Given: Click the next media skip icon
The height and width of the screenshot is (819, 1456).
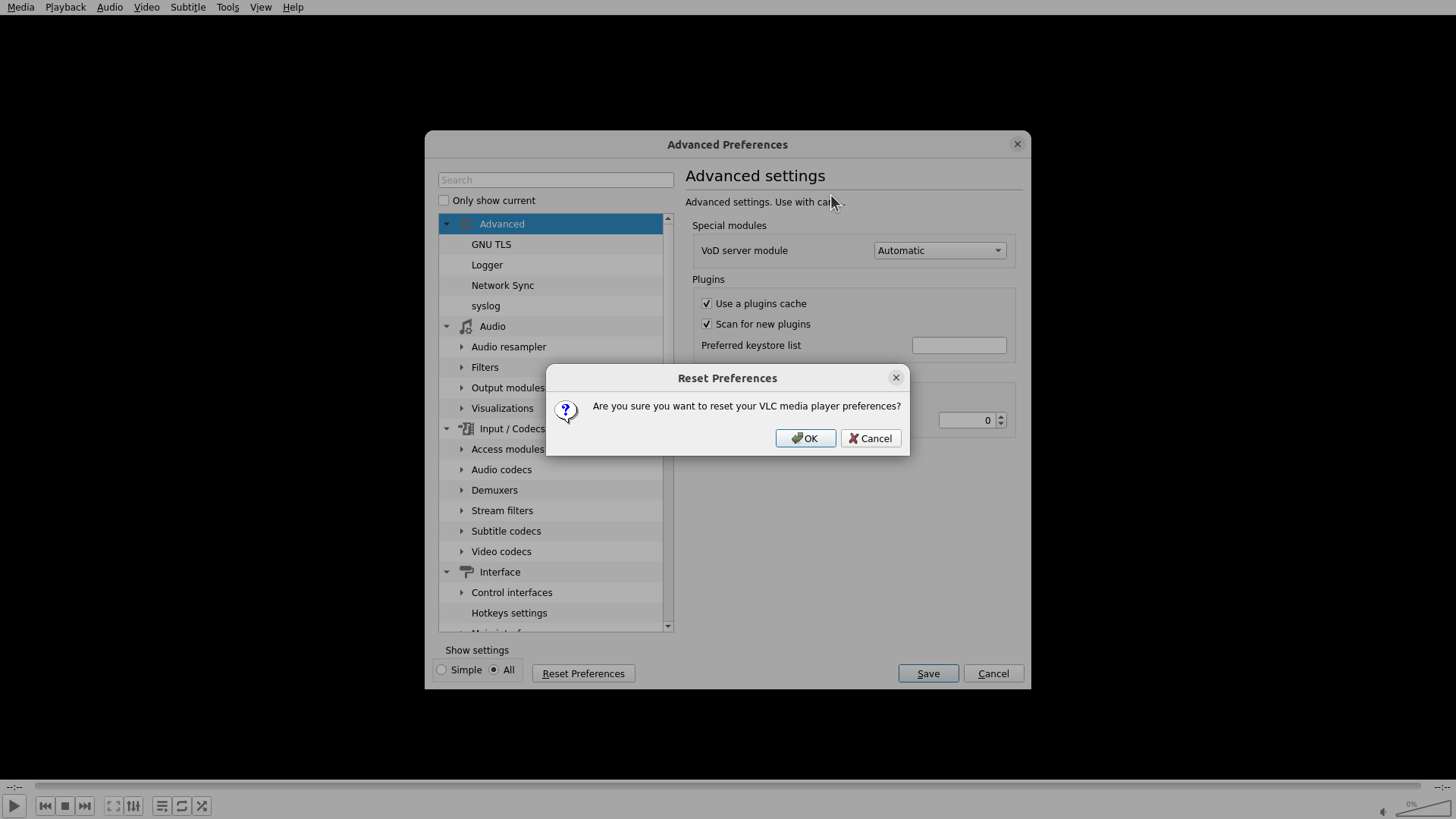Looking at the screenshot, I should click(x=85, y=806).
